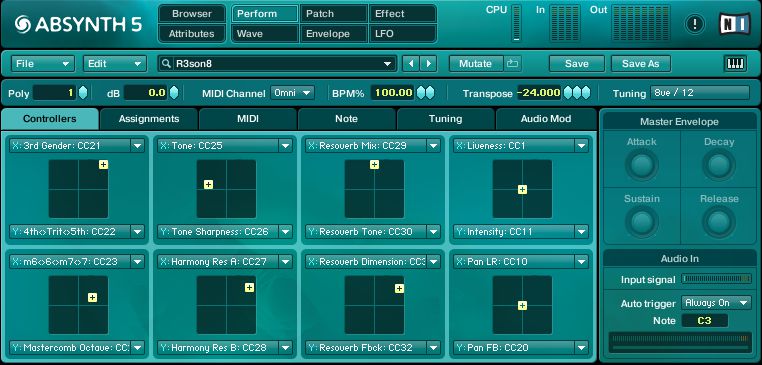This screenshot has height=365, width=762.
Task: Open the X: Harmony Res A CC27 dropdown
Action: tap(285, 261)
